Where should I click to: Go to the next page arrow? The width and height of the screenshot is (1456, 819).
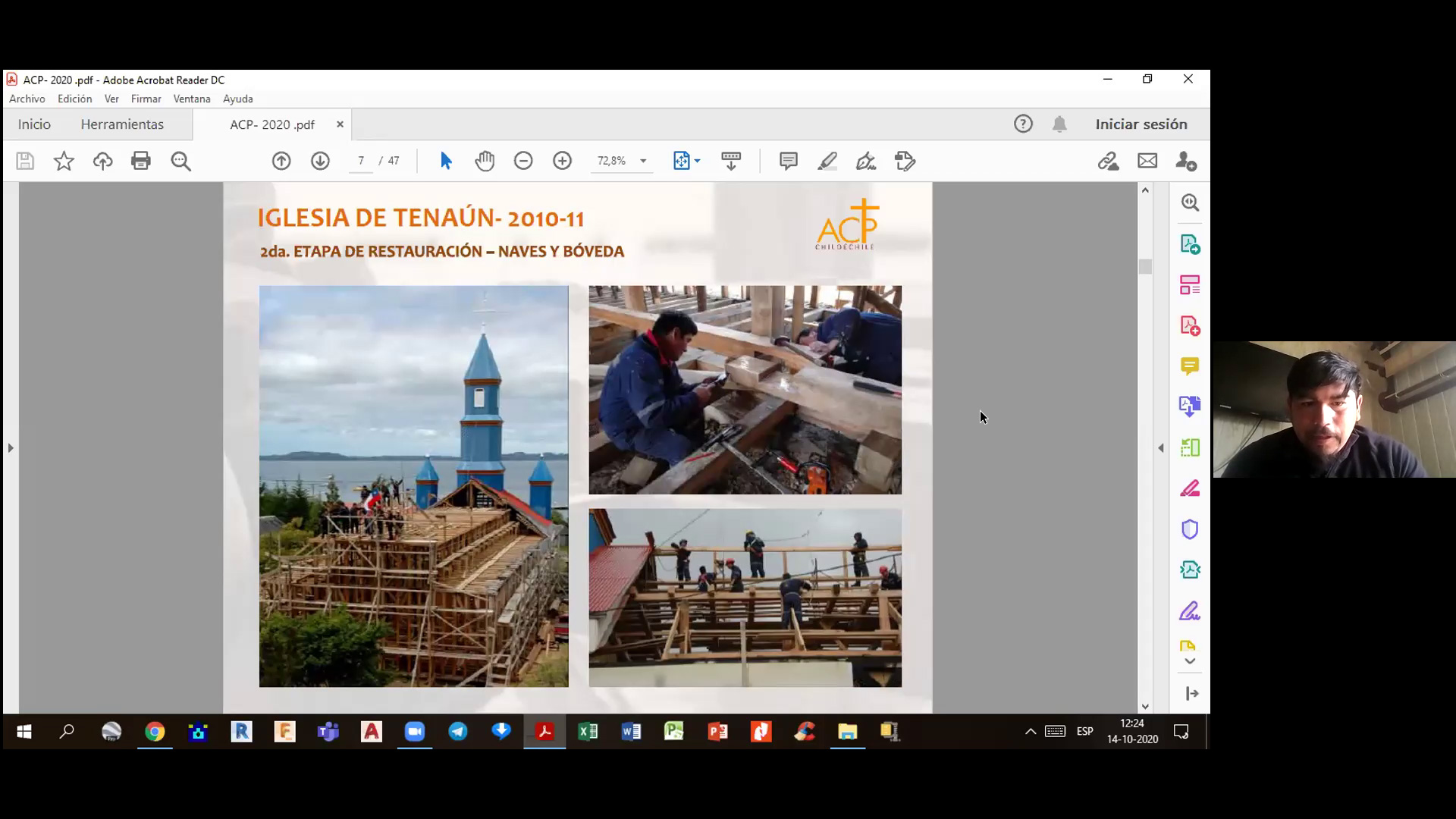(x=320, y=161)
